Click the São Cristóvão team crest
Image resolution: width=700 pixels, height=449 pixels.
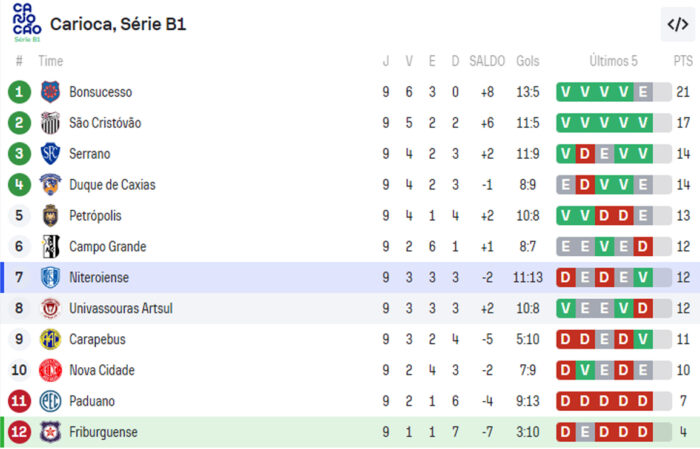click(x=50, y=123)
